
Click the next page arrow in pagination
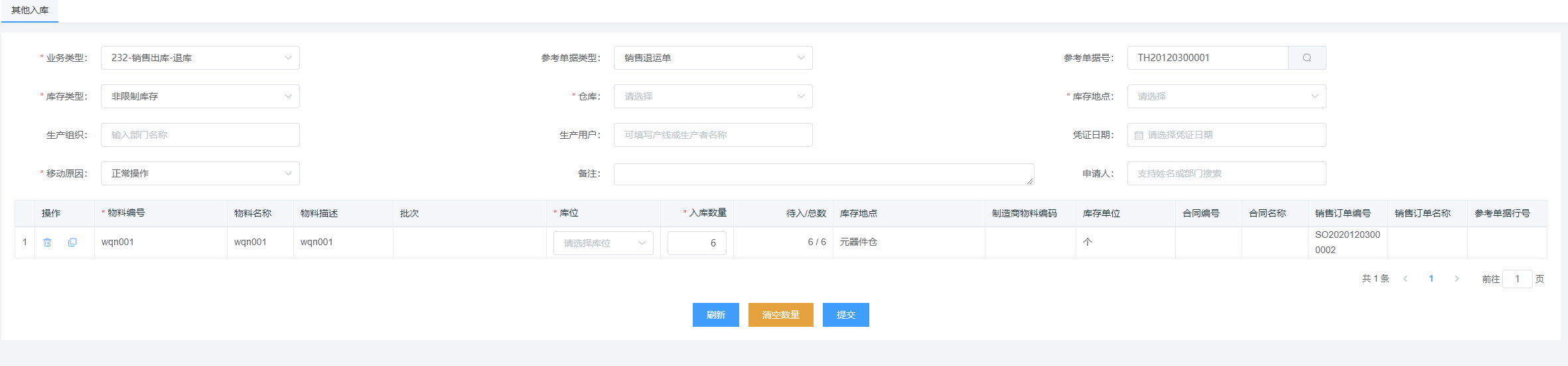[1457, 279]
